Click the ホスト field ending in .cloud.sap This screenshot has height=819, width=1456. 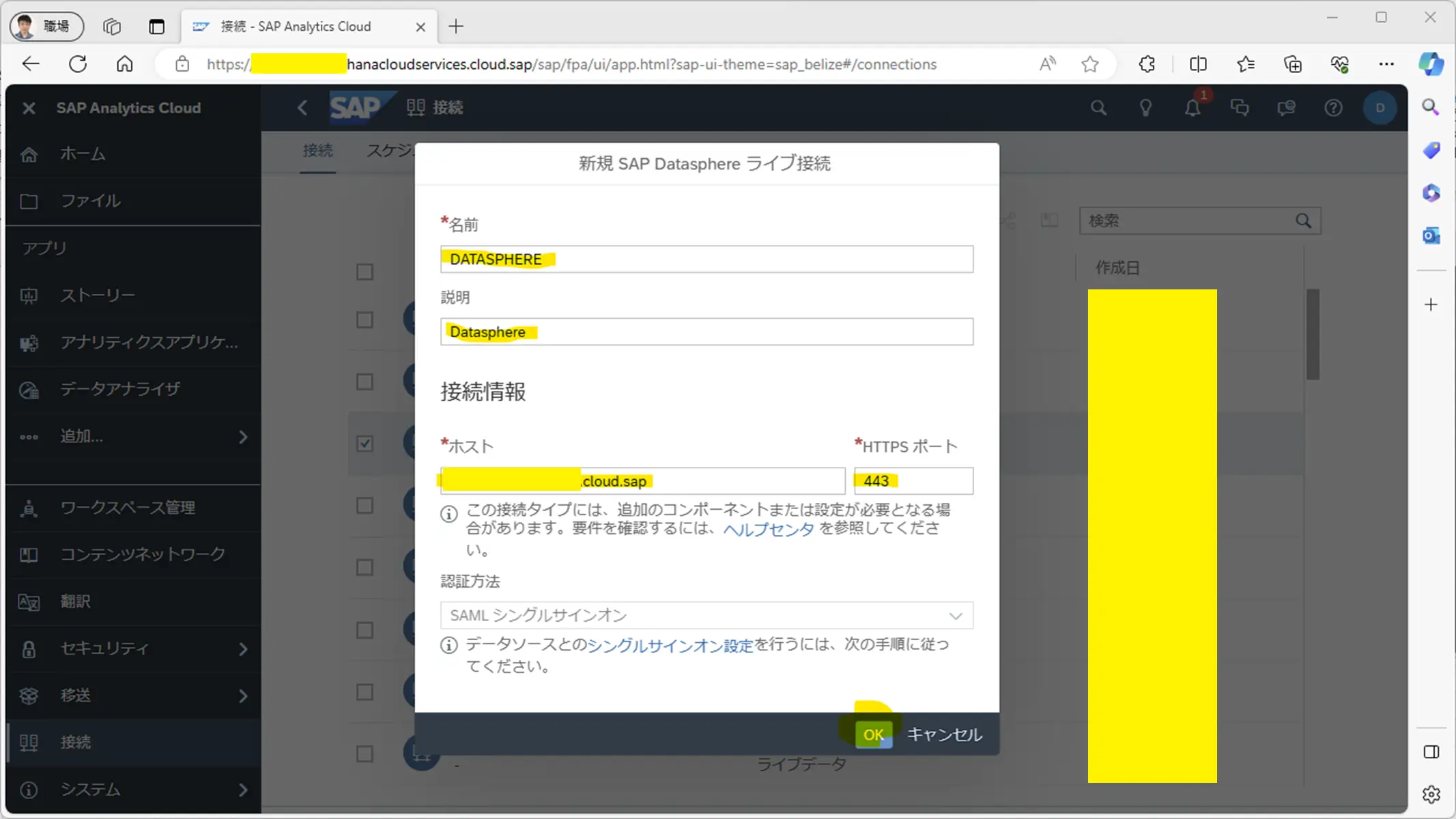[642, 481]
